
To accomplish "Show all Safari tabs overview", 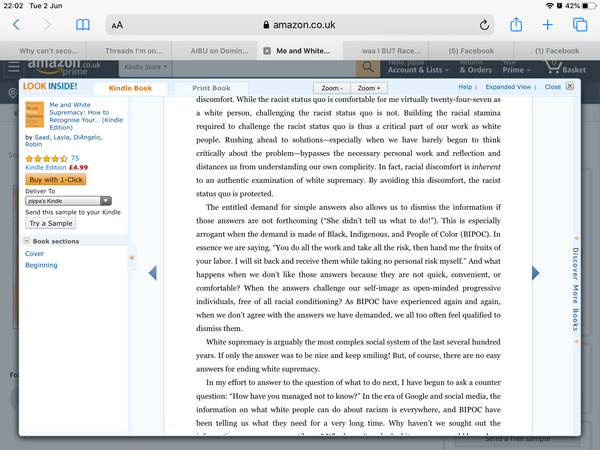I will coord(580,25).
